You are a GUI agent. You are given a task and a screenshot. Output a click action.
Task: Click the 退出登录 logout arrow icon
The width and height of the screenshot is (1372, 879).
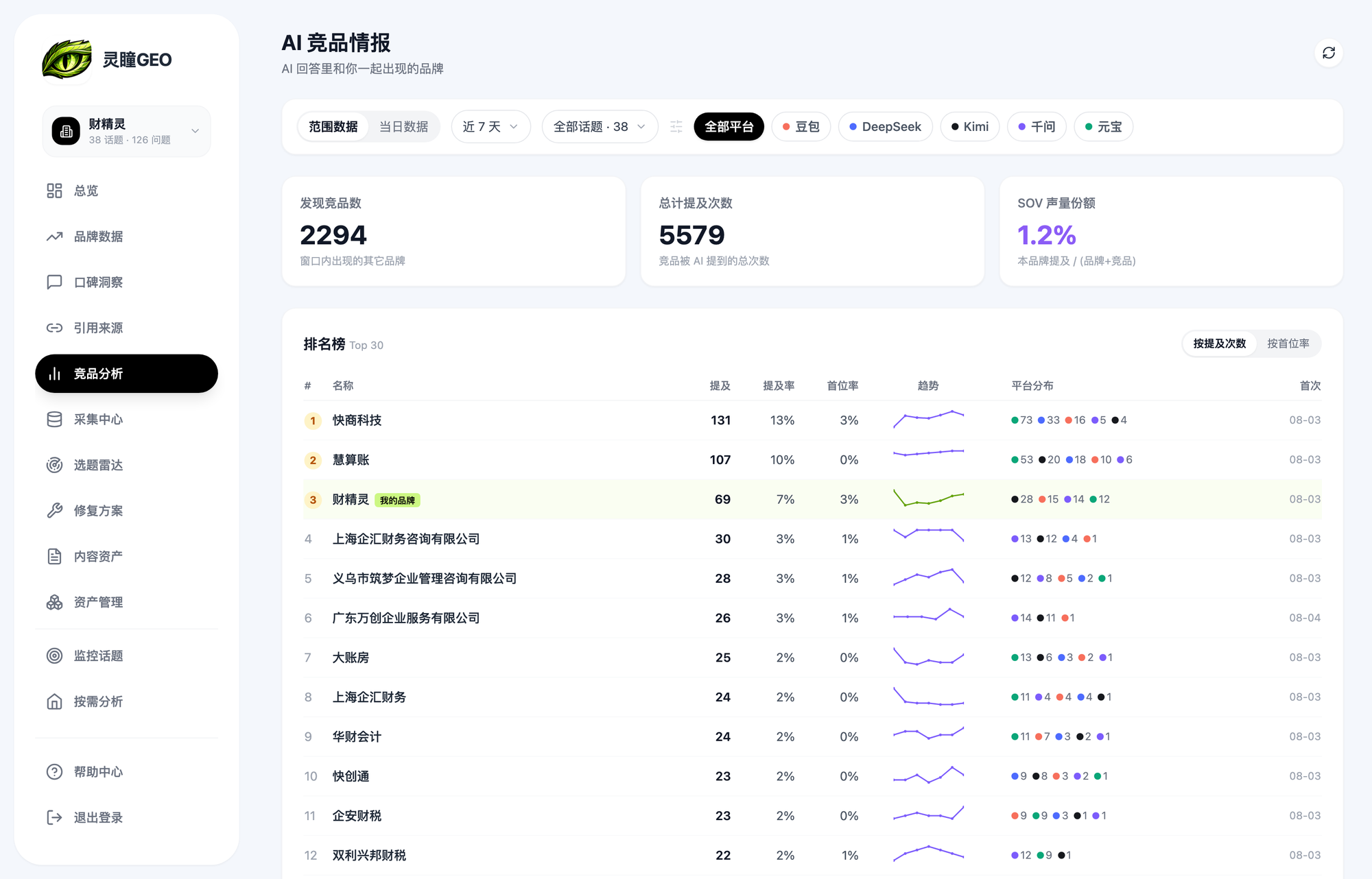[54, 817]
